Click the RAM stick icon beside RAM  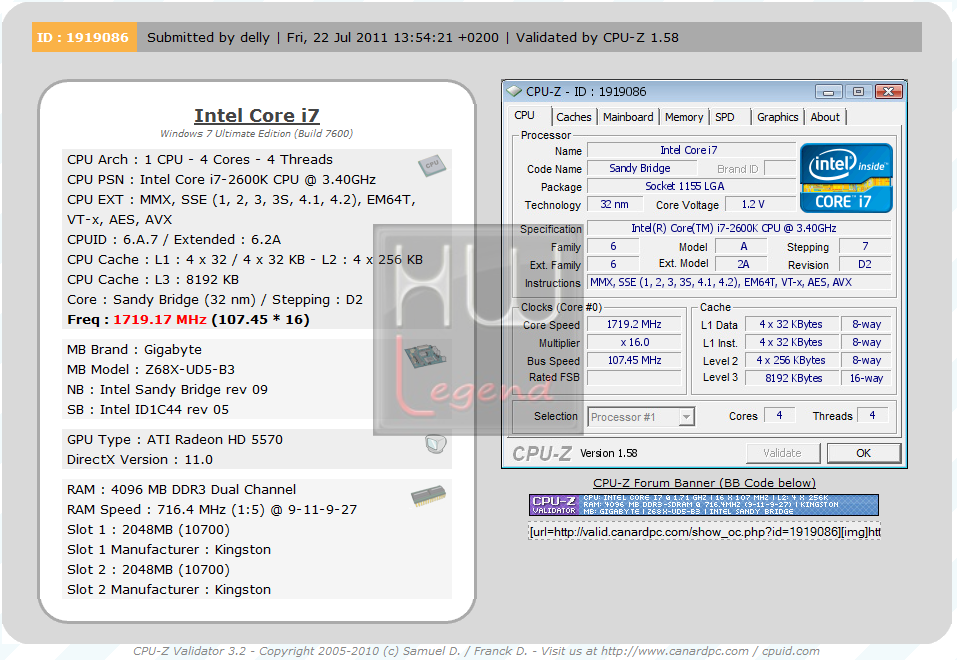pos(428,496)
